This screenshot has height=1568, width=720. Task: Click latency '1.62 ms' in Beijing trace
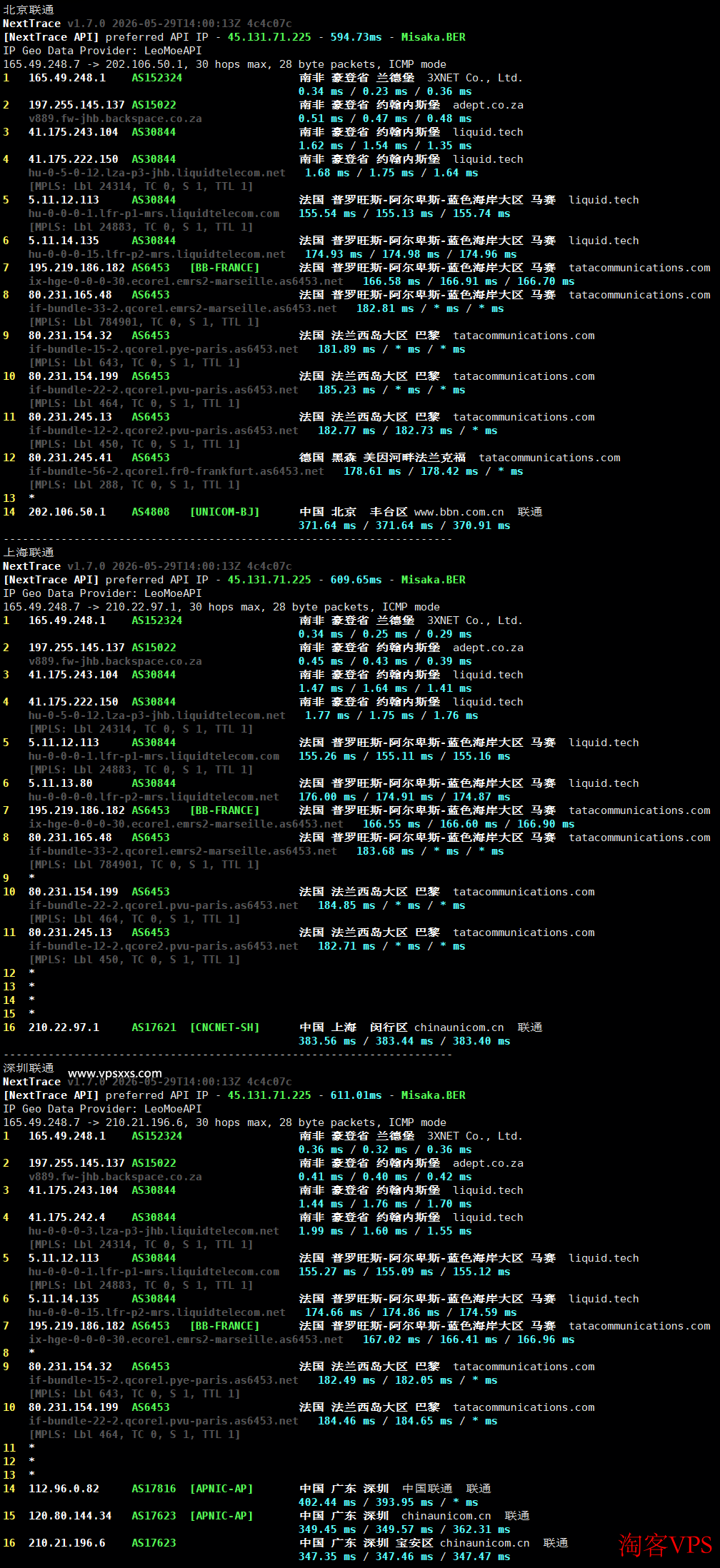(x=321, y=146)
